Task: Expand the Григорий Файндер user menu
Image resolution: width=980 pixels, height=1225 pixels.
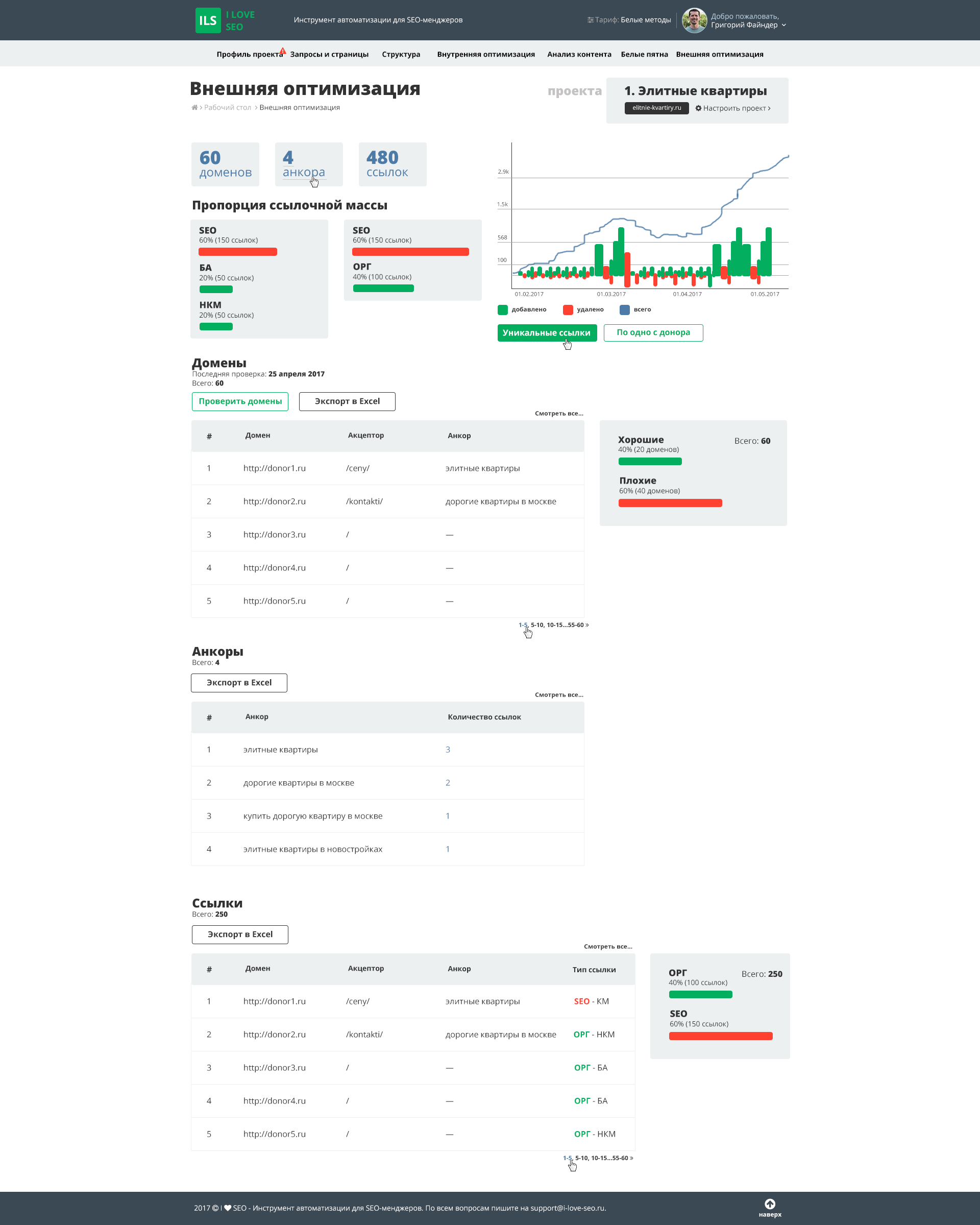Action: tap(783, 25)
